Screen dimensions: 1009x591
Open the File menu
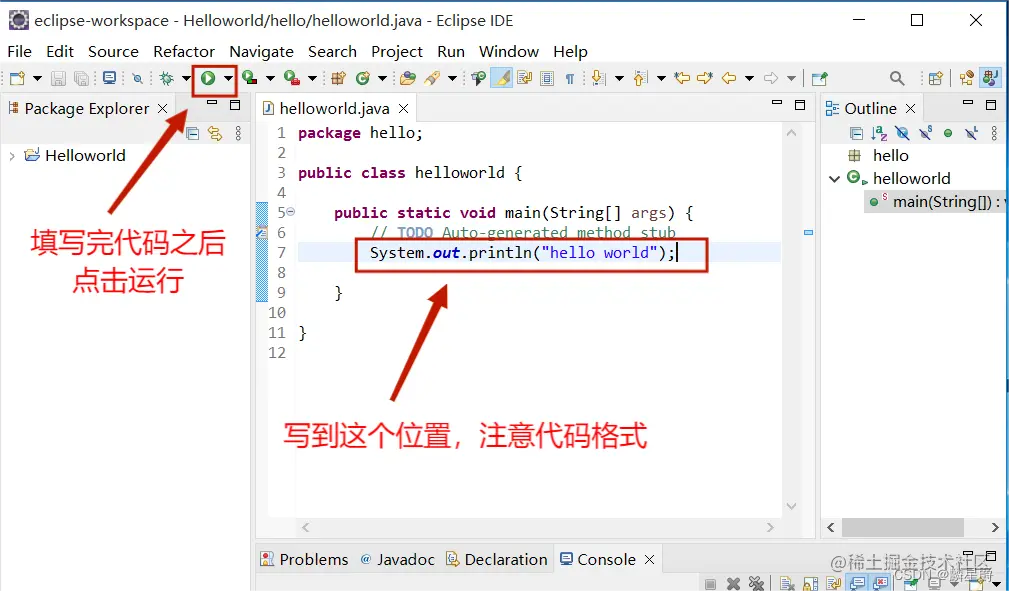point(19,52)
